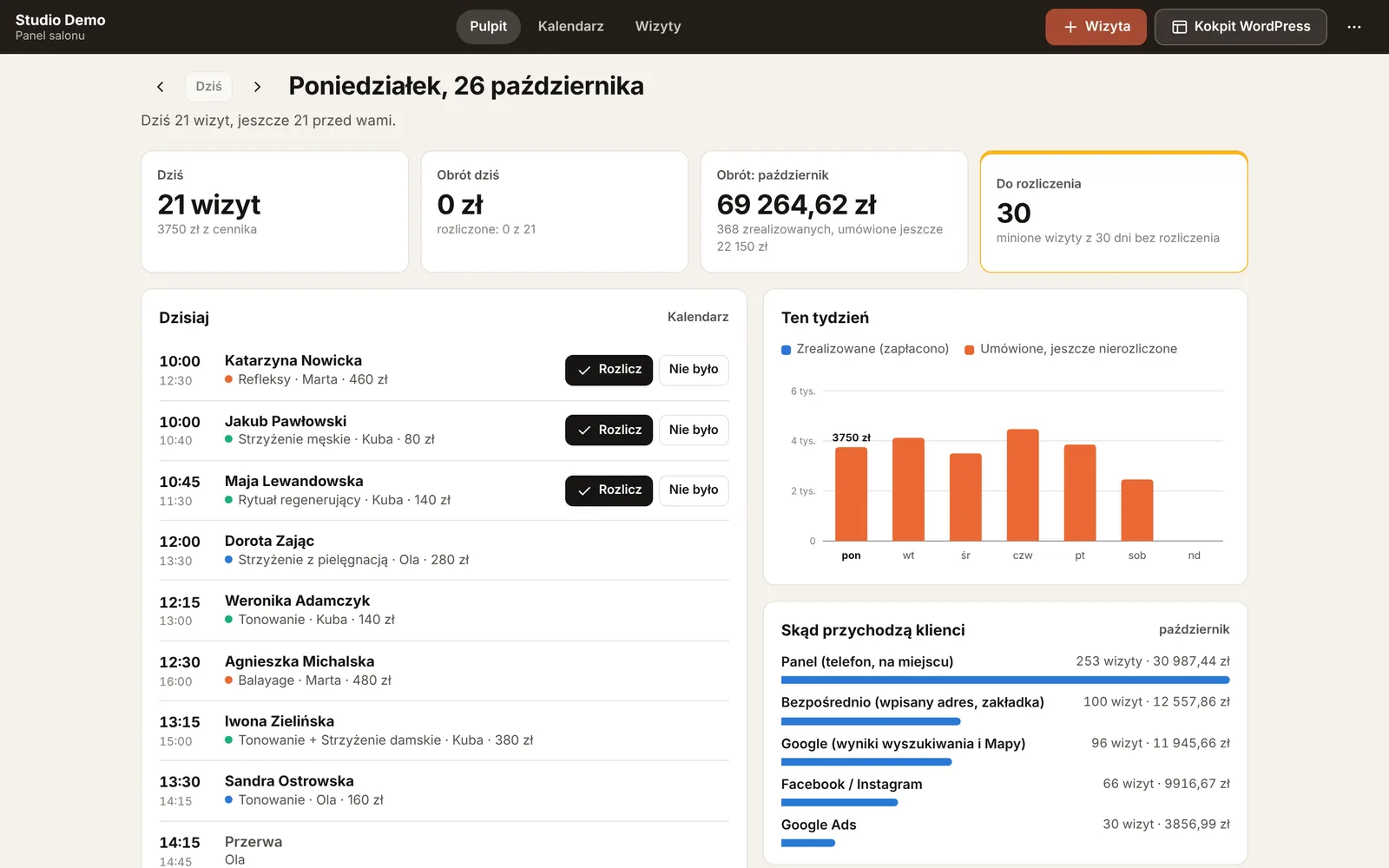Open Iwona Zielińska appointment
The width and height of the screenshot is (1389, 868).
(x=444, y=731)
